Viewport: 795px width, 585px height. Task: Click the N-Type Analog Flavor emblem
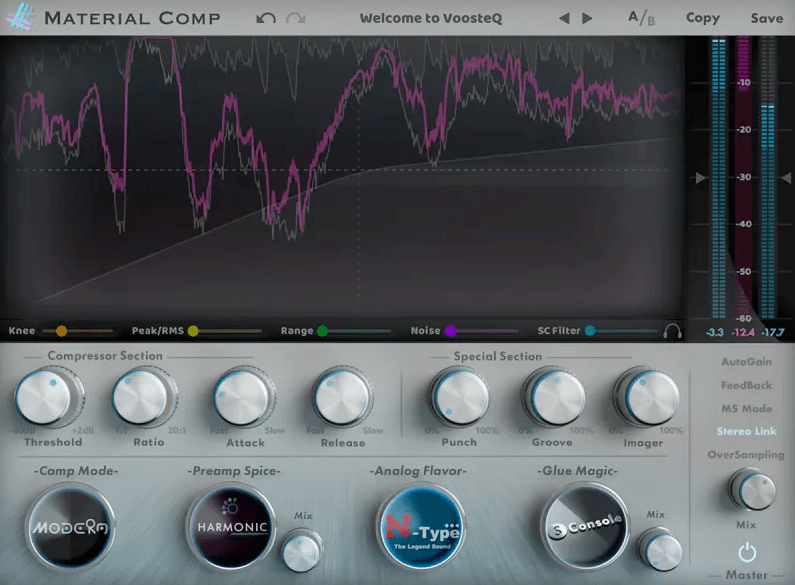pos(421,526)
